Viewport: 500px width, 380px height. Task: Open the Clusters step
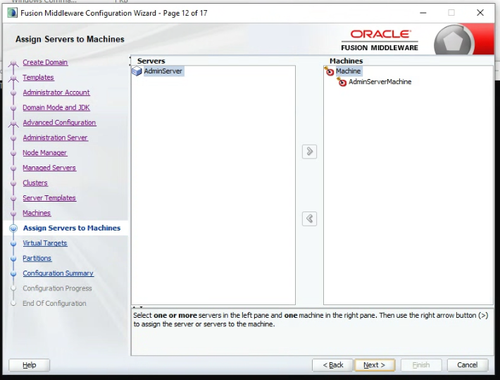click(x=35, y=183)
